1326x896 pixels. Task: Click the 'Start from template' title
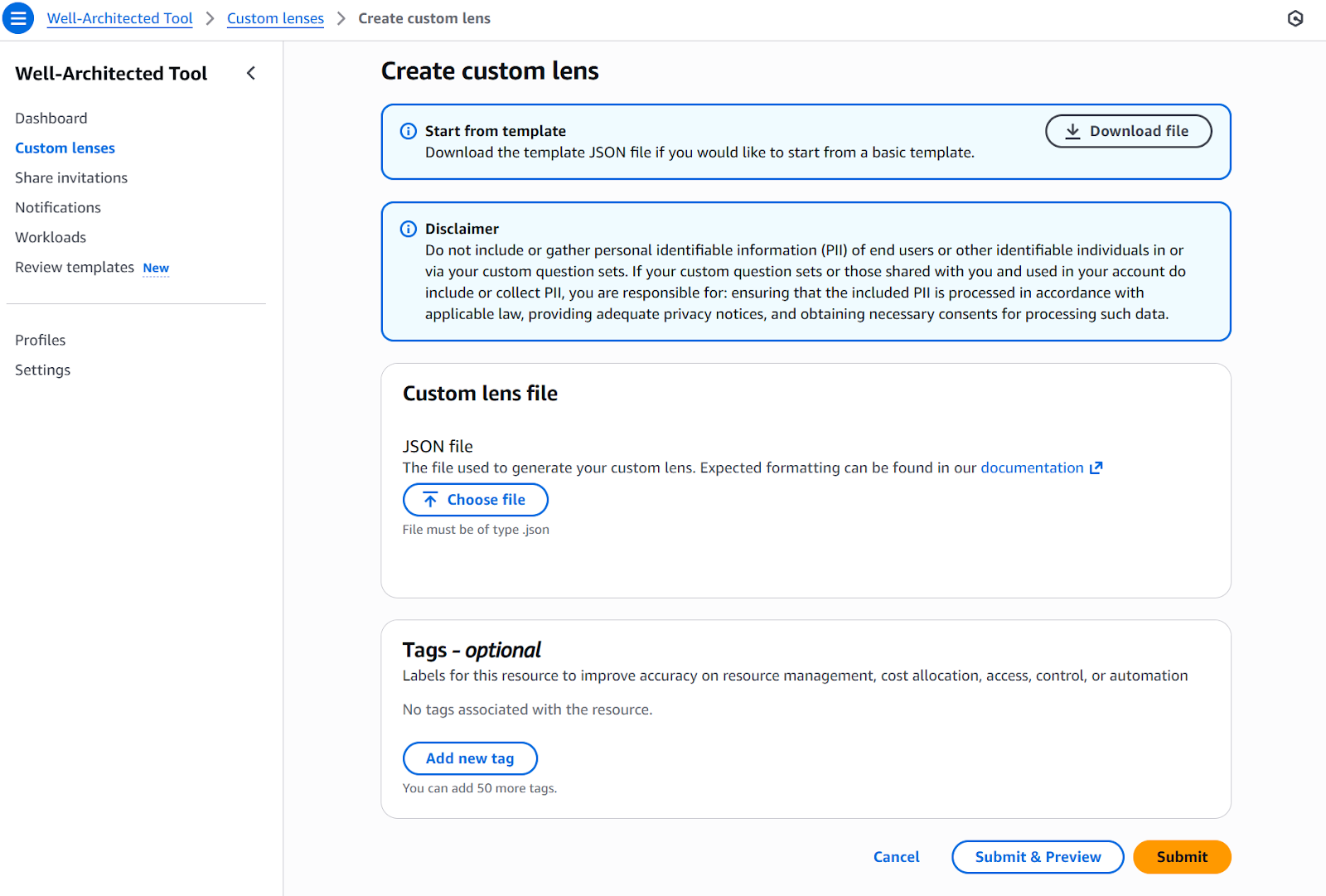point(496,131)
